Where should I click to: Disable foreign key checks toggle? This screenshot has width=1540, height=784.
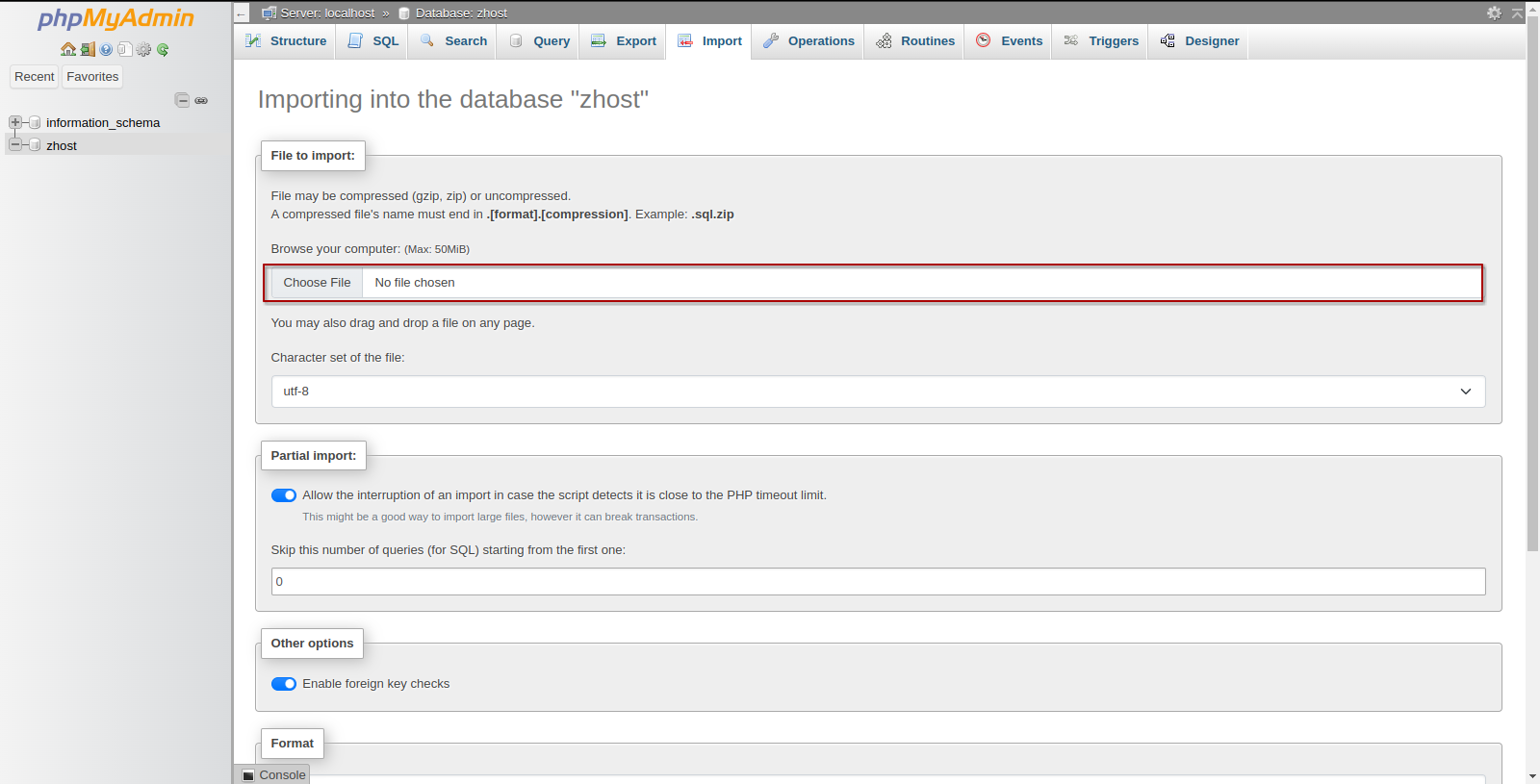[284, 684]
